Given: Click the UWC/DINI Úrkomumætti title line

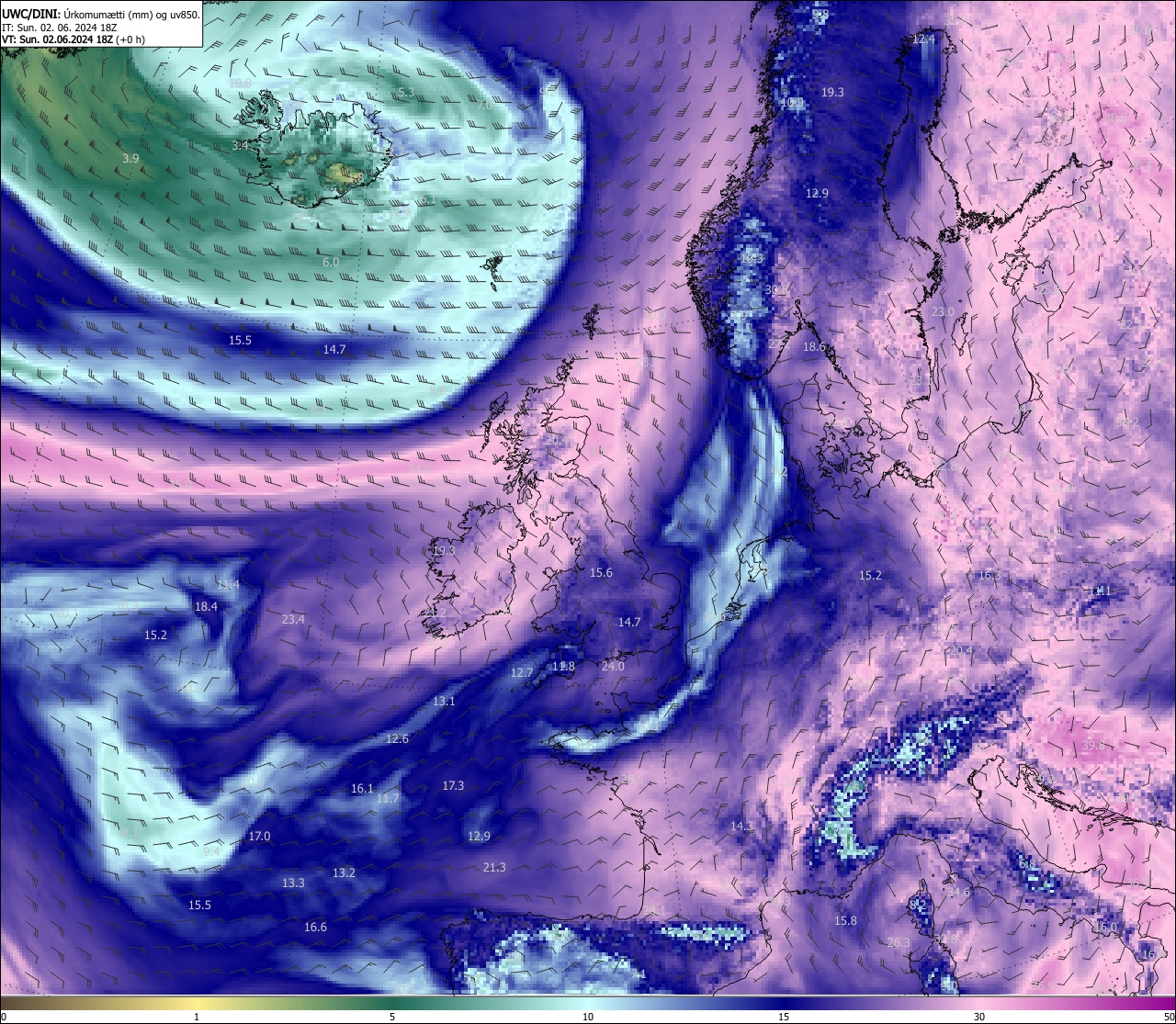Looking at the screenshot, I should [x=101, y=15].
